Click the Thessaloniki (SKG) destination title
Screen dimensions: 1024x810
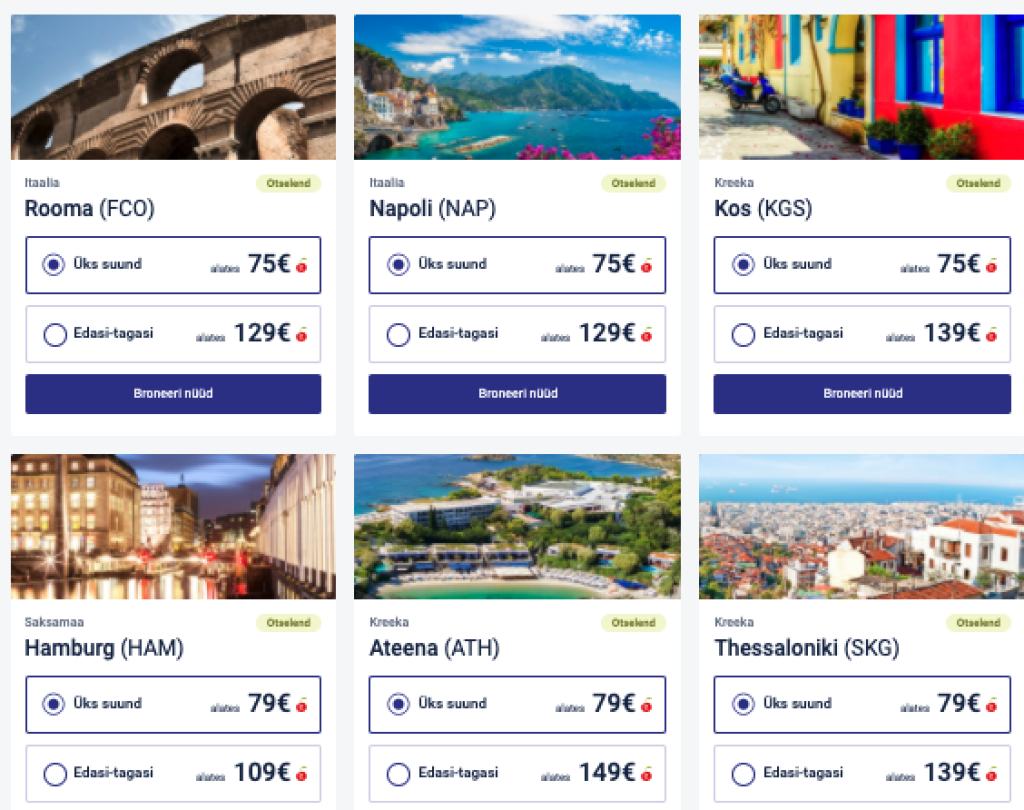806,649
